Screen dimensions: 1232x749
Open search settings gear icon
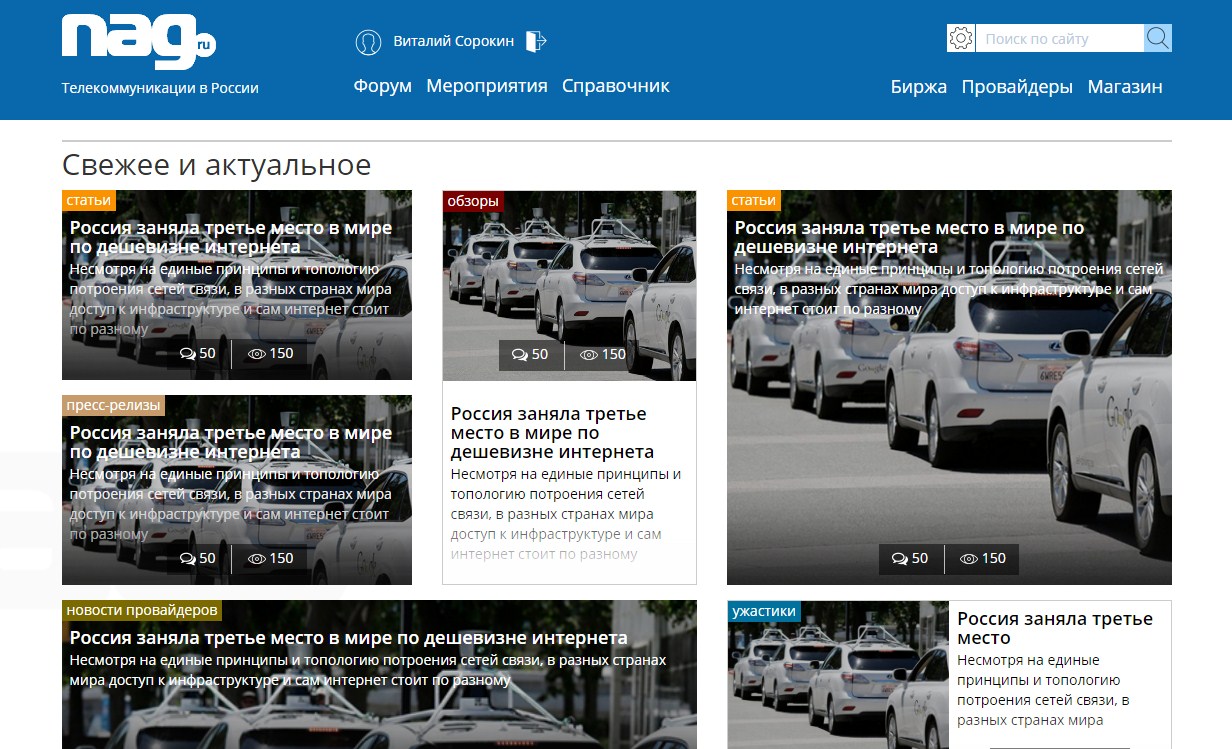pos(961,39)
